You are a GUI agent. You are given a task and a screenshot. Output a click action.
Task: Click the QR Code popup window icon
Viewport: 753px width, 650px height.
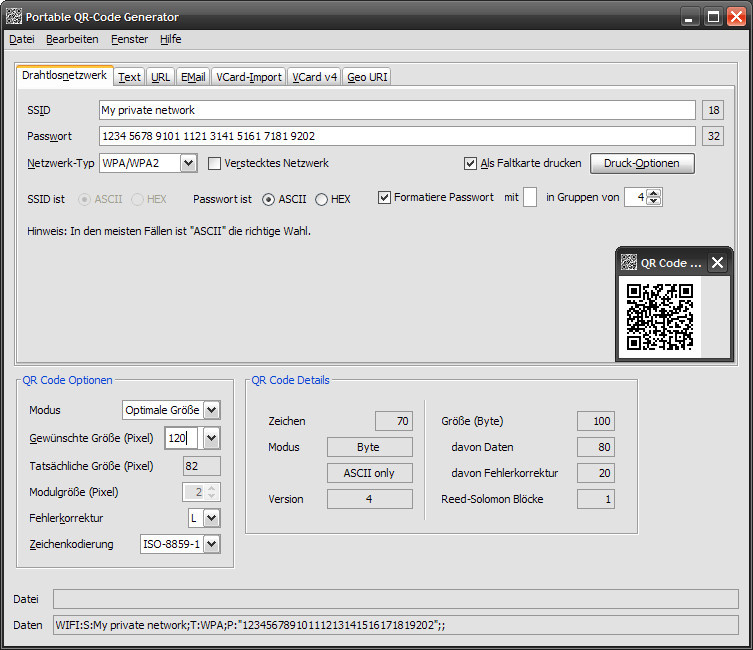click(x=629, y=263)
